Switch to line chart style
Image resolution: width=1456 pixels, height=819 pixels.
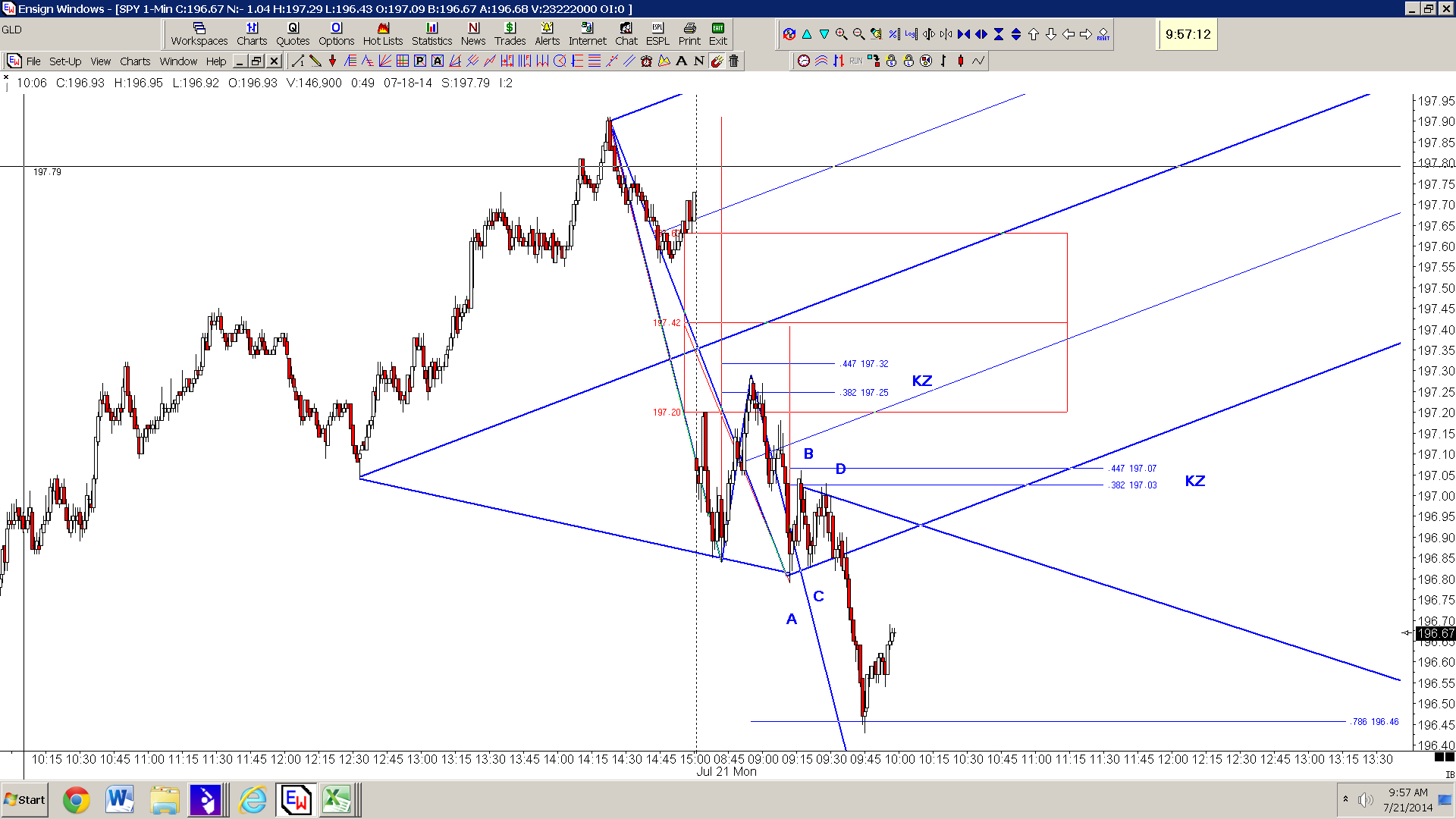(978, 61)
